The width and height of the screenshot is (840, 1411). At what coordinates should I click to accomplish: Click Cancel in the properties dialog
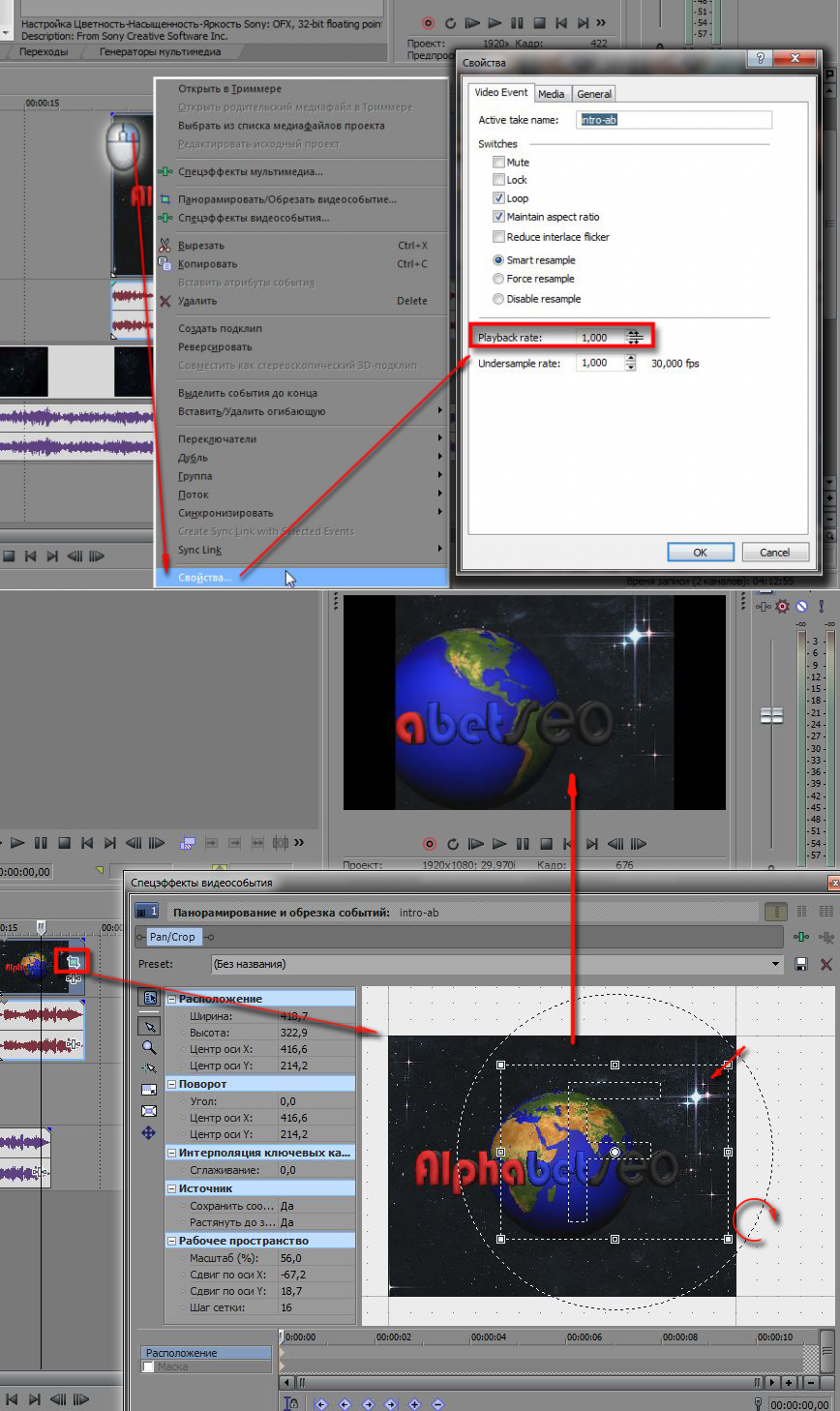coord(774,553)
